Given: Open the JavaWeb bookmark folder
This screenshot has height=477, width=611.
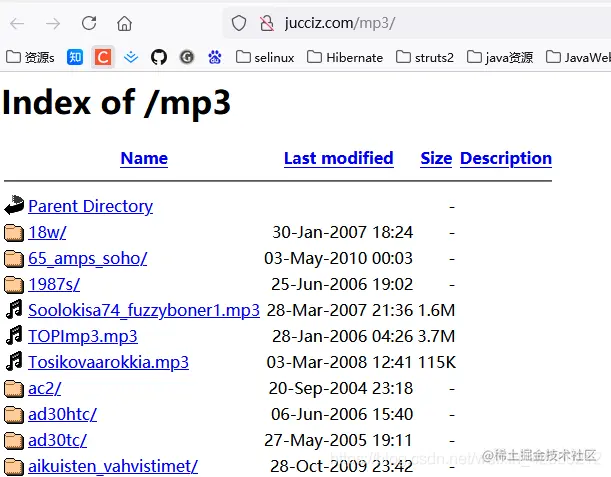Looking at the screenshot, I should click(x=578, y=57).
